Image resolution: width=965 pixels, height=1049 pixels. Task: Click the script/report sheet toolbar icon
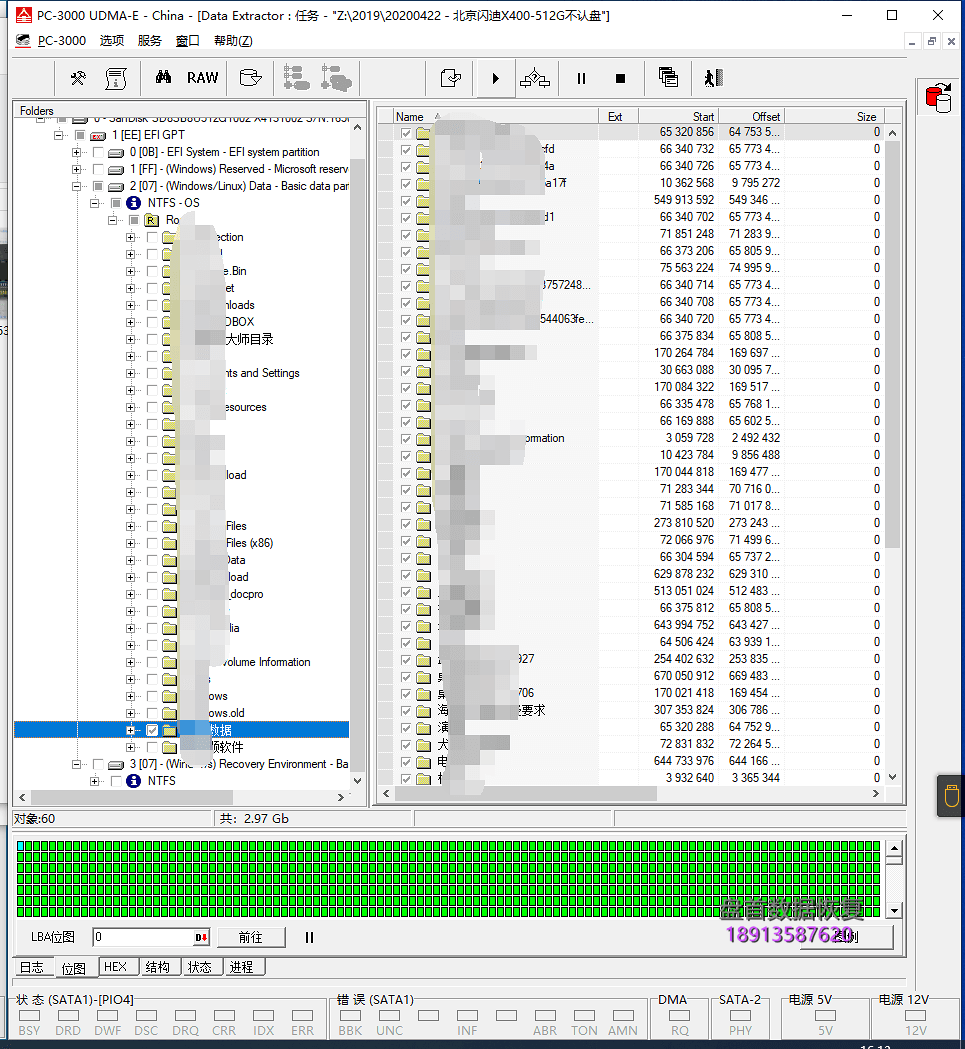tap(116, 78)
